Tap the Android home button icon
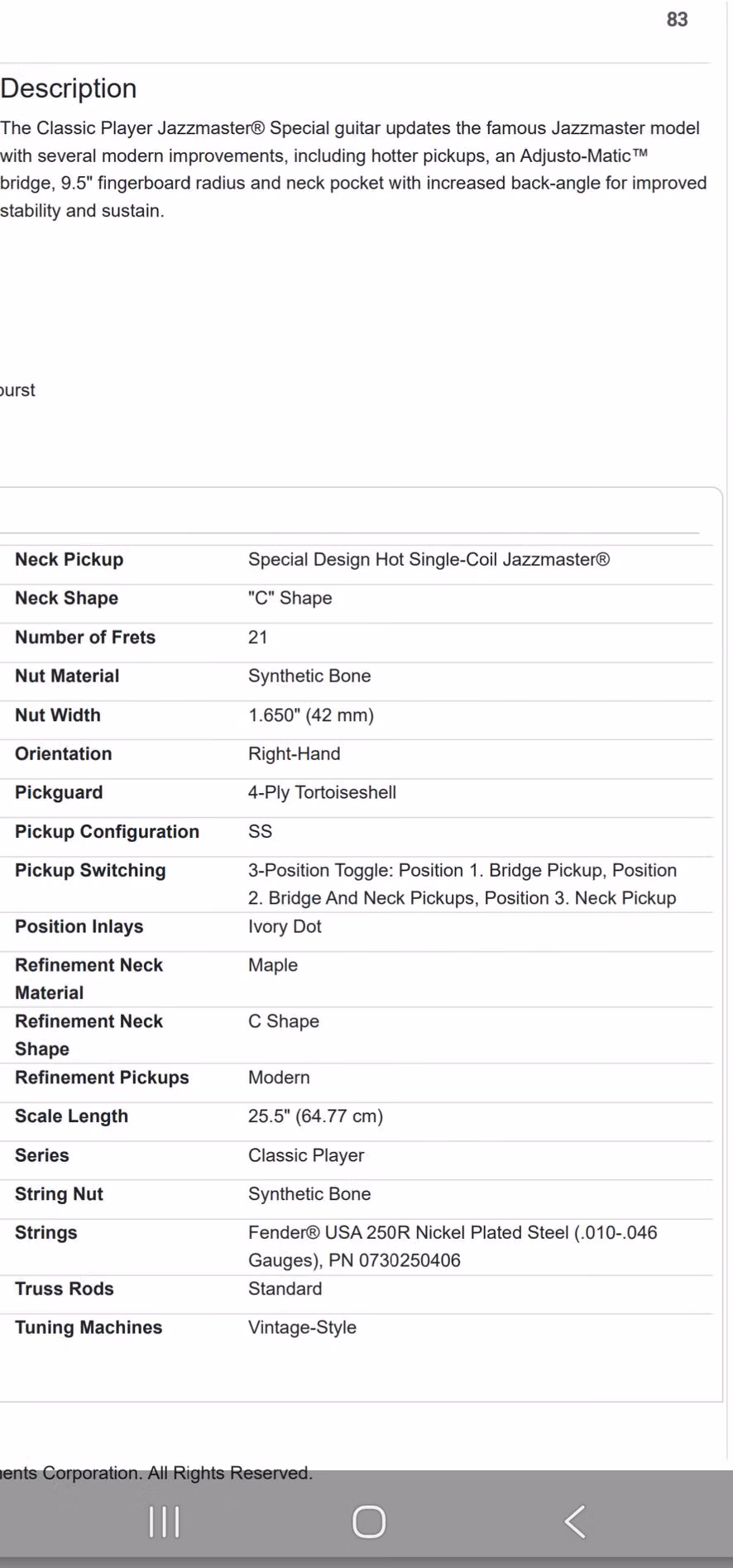The height and width of the screenshot is (1568, 733). click(369, 1522)
